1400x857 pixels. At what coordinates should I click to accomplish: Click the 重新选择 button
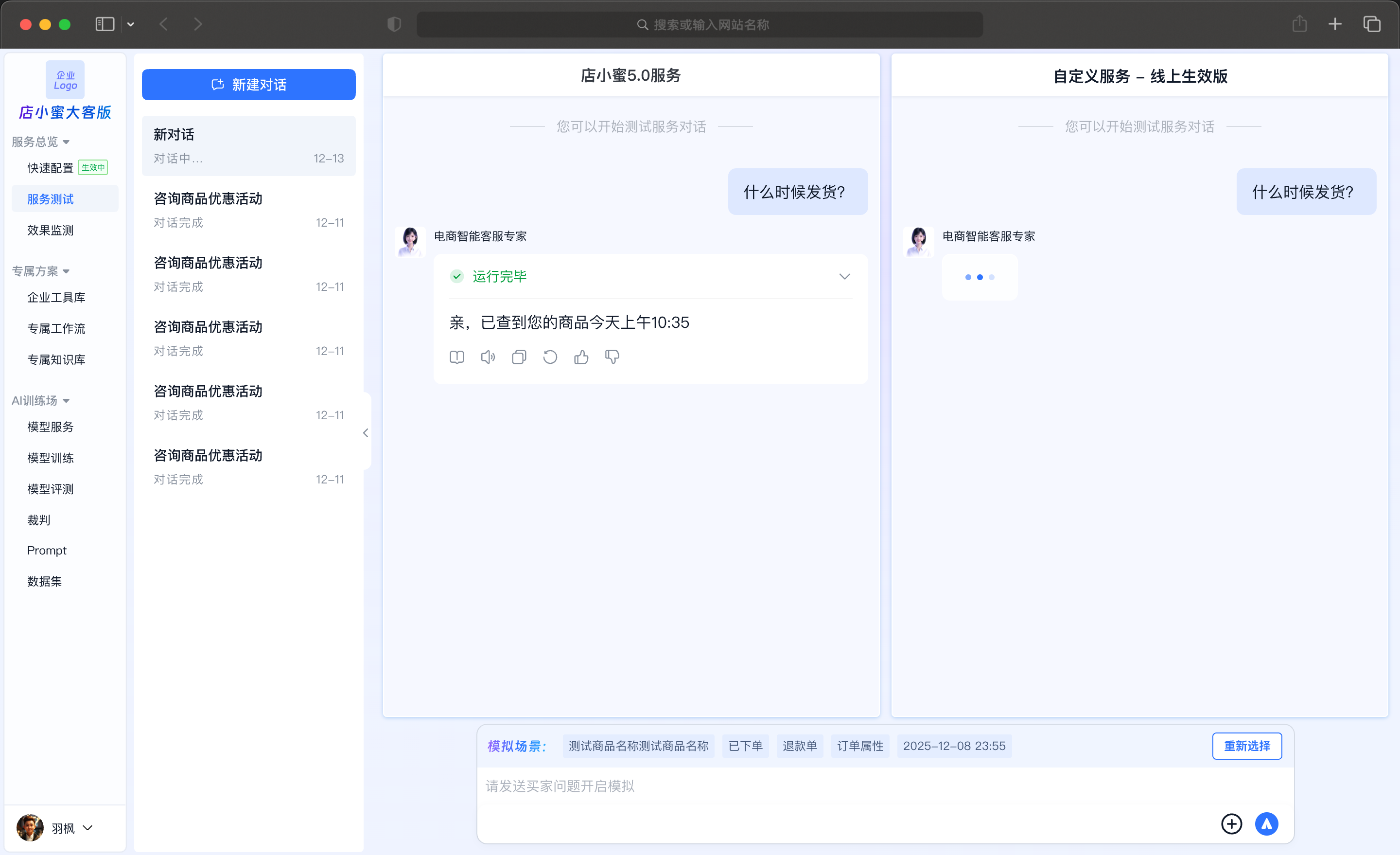coord(1246,746)
